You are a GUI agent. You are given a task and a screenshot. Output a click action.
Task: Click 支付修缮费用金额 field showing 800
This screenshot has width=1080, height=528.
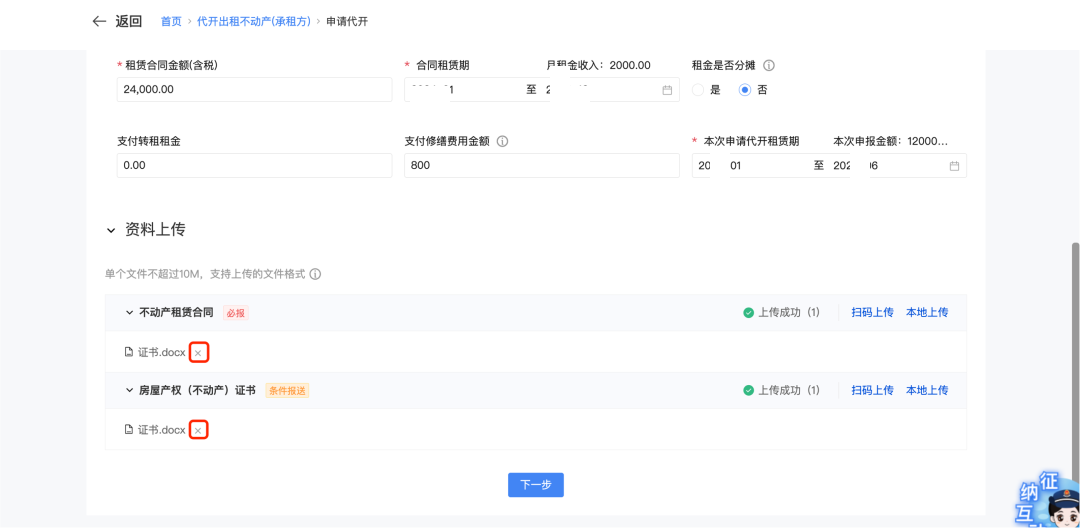point(541,165)
